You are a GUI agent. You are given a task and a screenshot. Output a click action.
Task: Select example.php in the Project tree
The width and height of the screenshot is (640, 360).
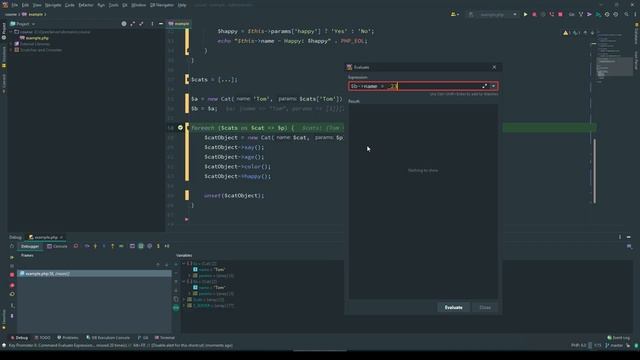pos(37,38)
